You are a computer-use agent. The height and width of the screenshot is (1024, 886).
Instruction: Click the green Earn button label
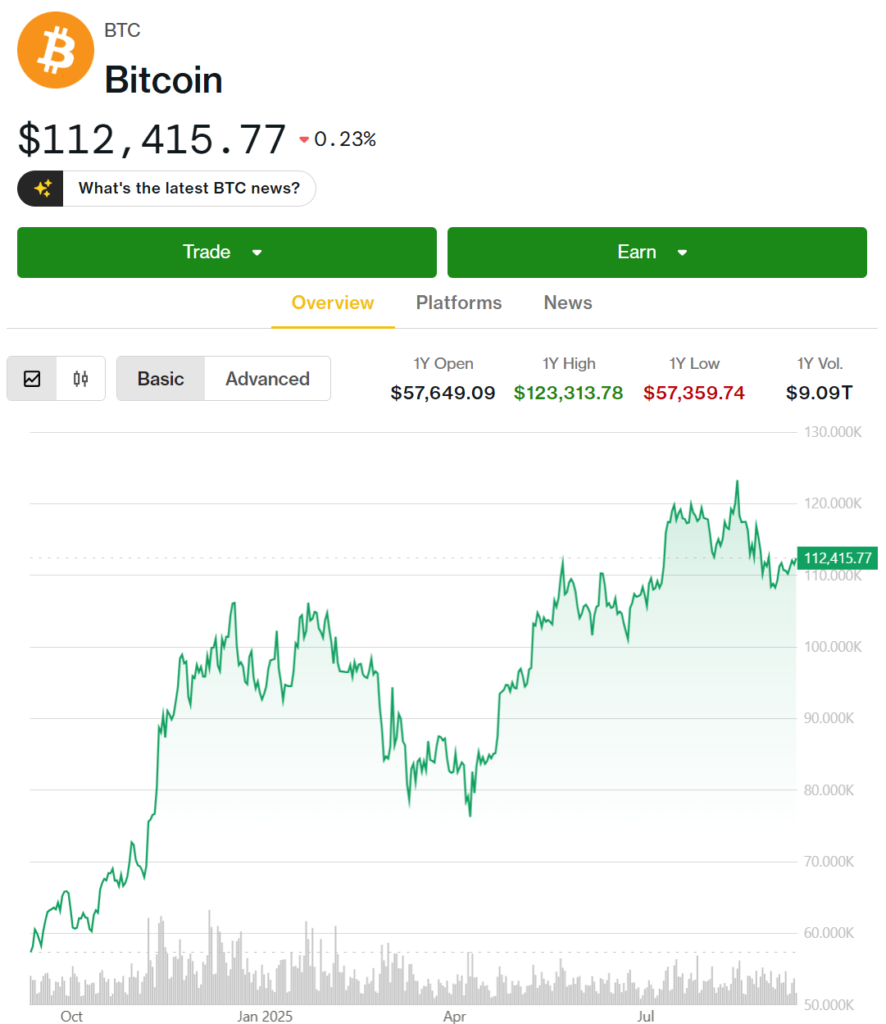point(637,252)
